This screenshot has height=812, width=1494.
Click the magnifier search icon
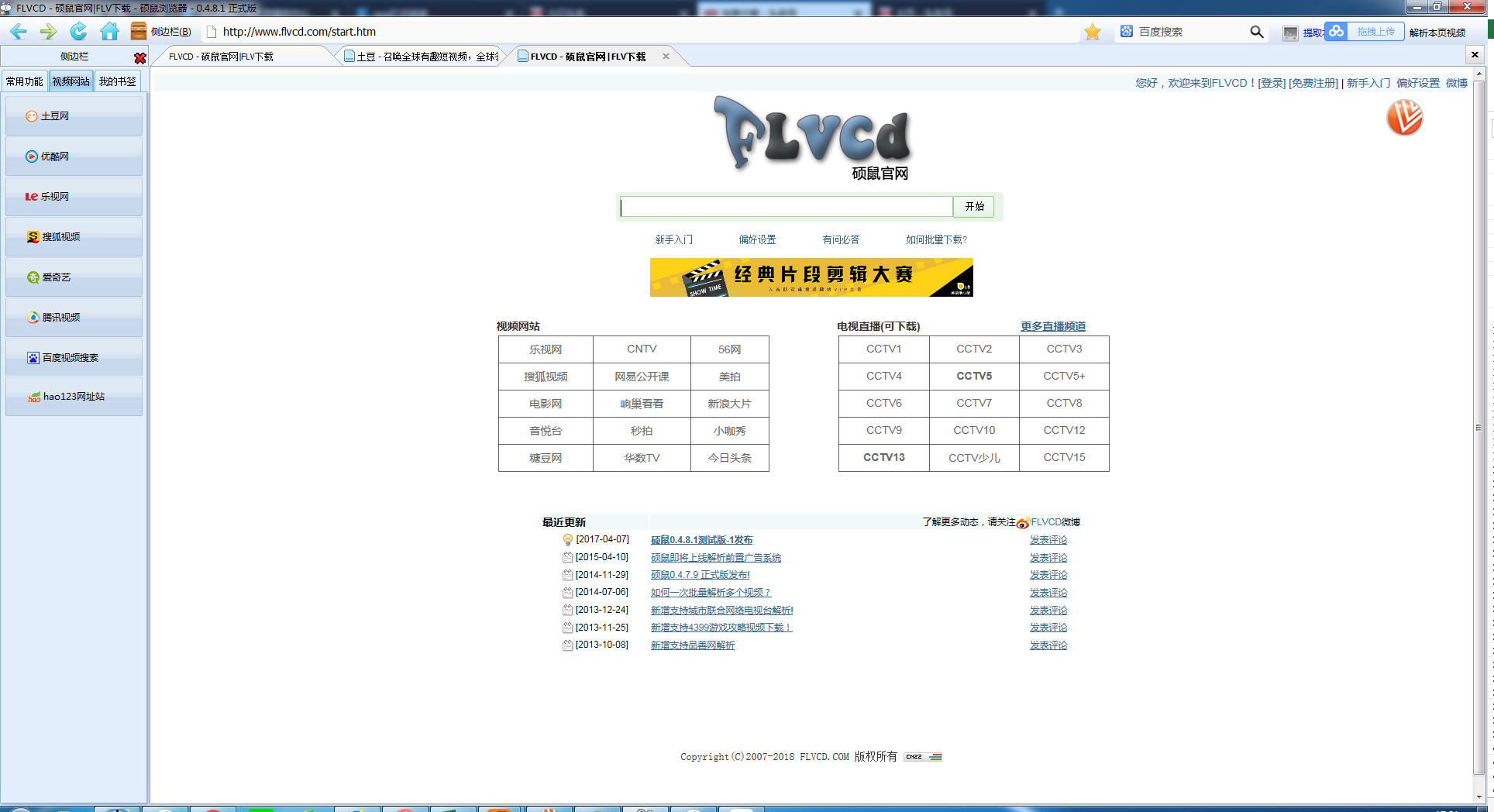(1257, 32)
